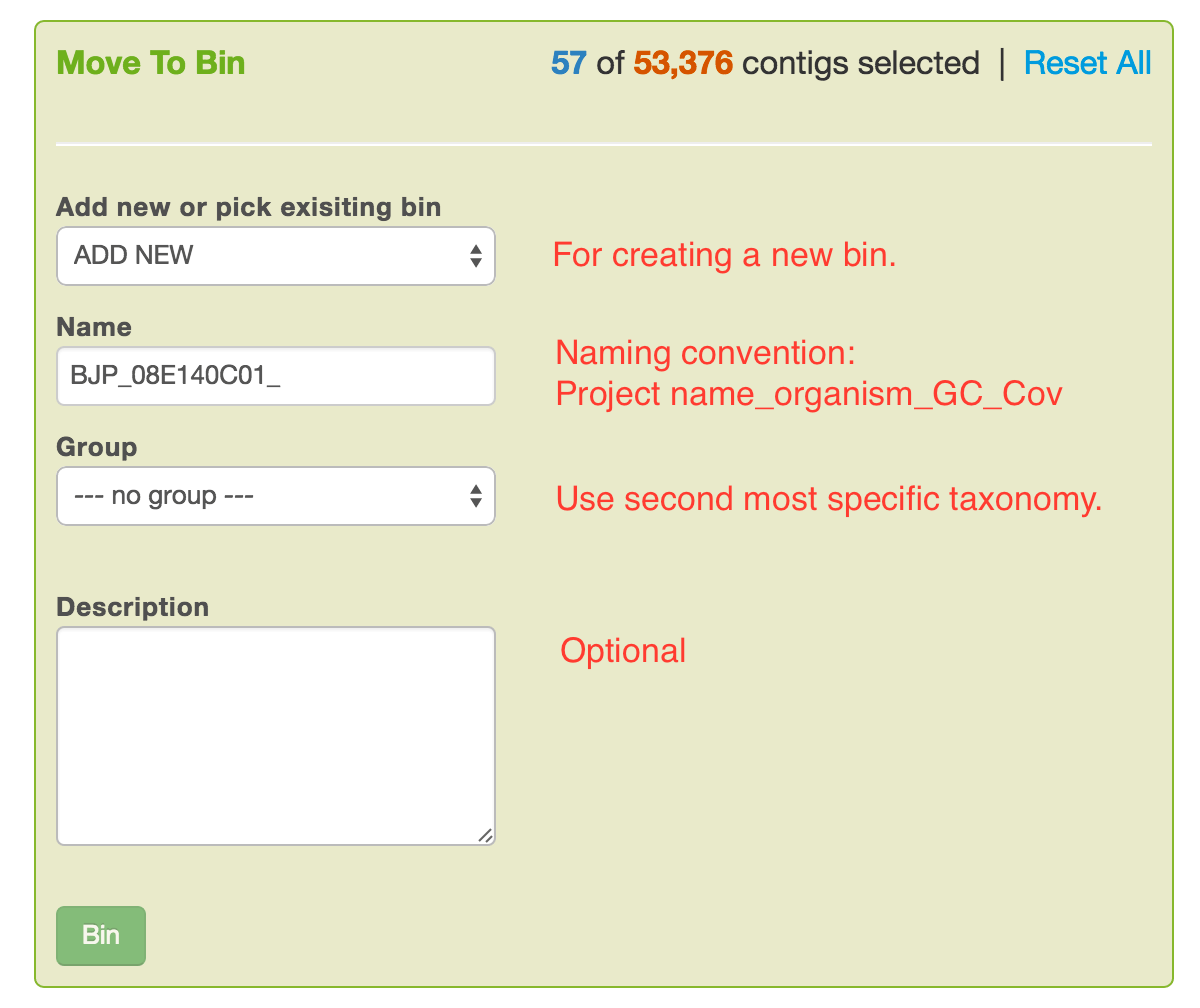Image resolution: width=1200 pixels, height=1008 pixels.
Task: Click the Move To Bin heading
Action: point(150,62)
